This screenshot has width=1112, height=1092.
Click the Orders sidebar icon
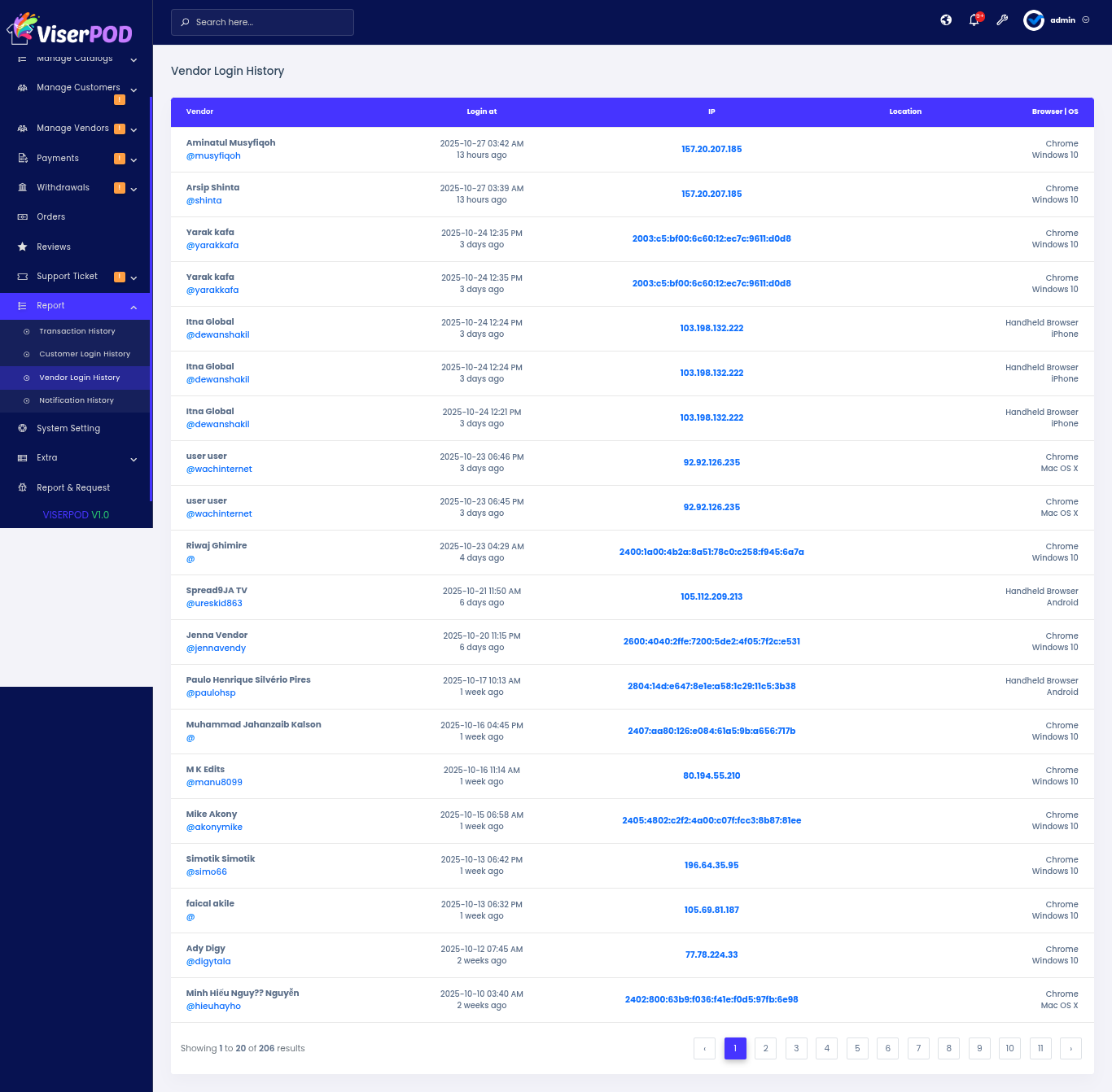[x=23, y=217]
